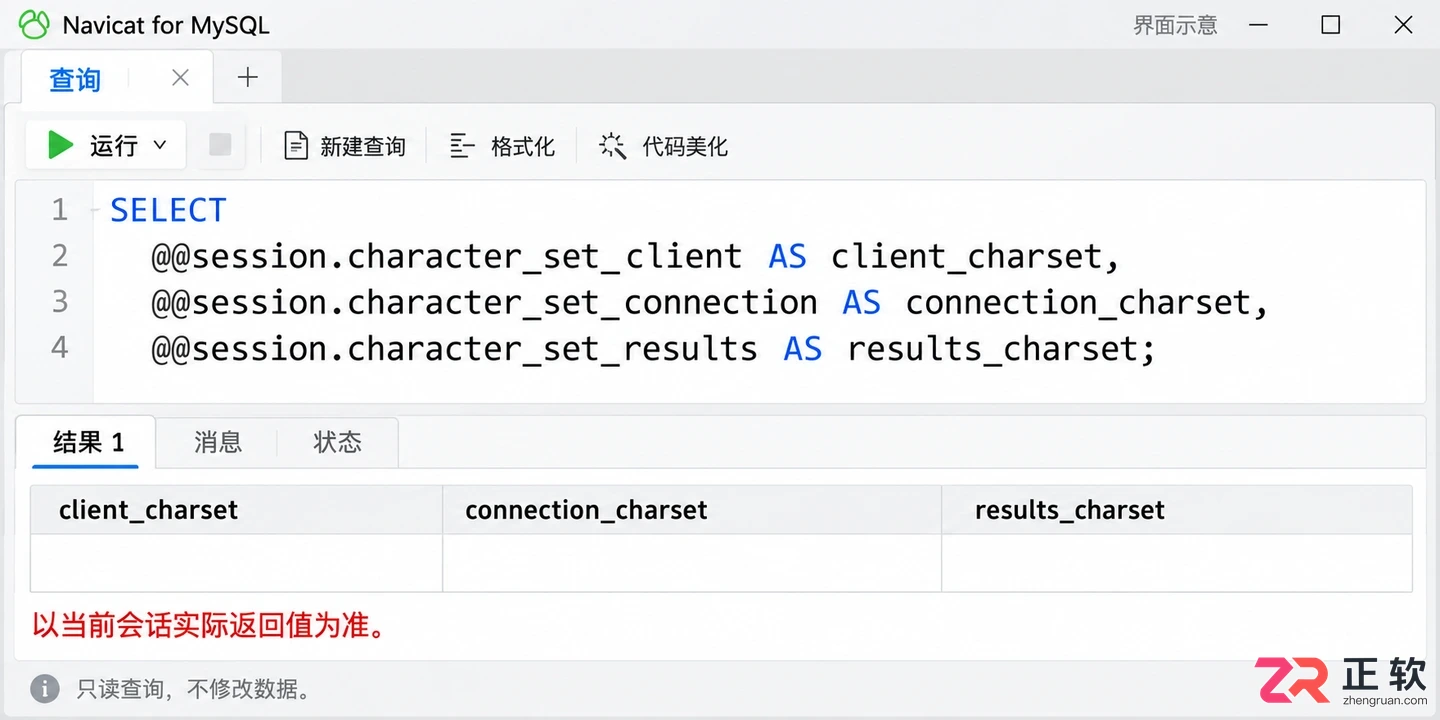Click the 新建查询 label
The image size is (1440, 720).
coord(363,147)
